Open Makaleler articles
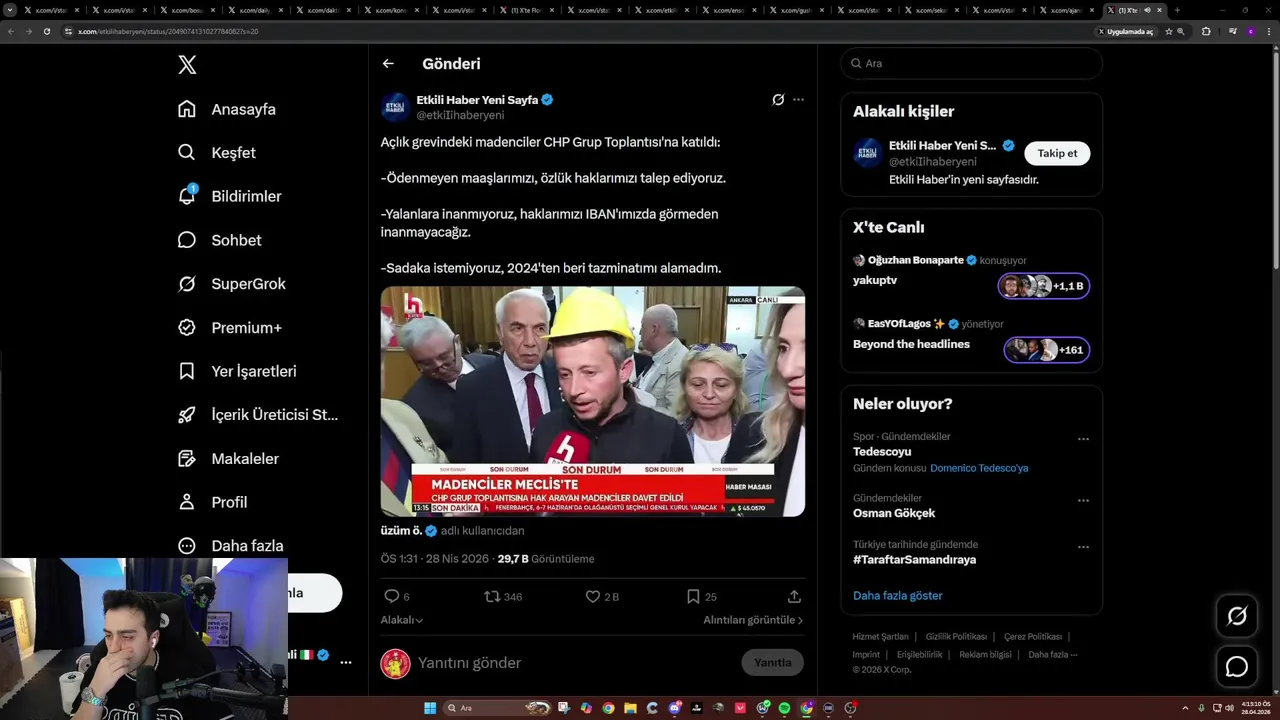 pyautogui.click(x=228, y=459)
